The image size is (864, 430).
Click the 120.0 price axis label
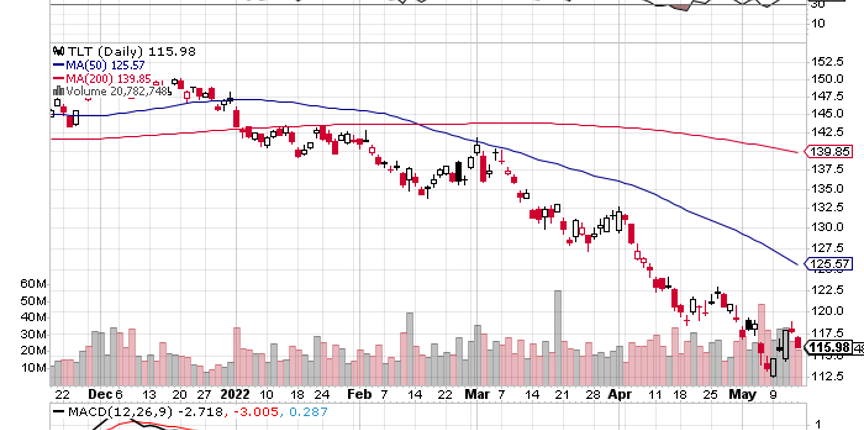tap(827, 311)
